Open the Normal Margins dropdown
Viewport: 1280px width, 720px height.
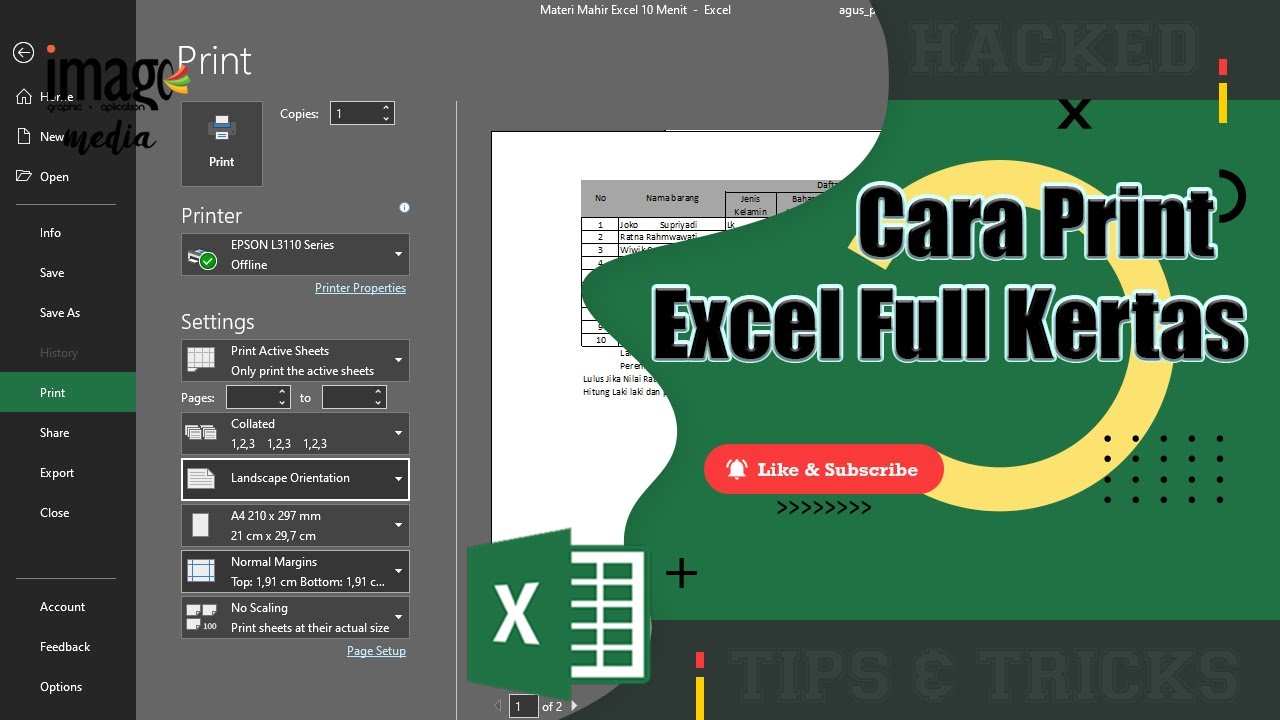click(x=295, y=572)
